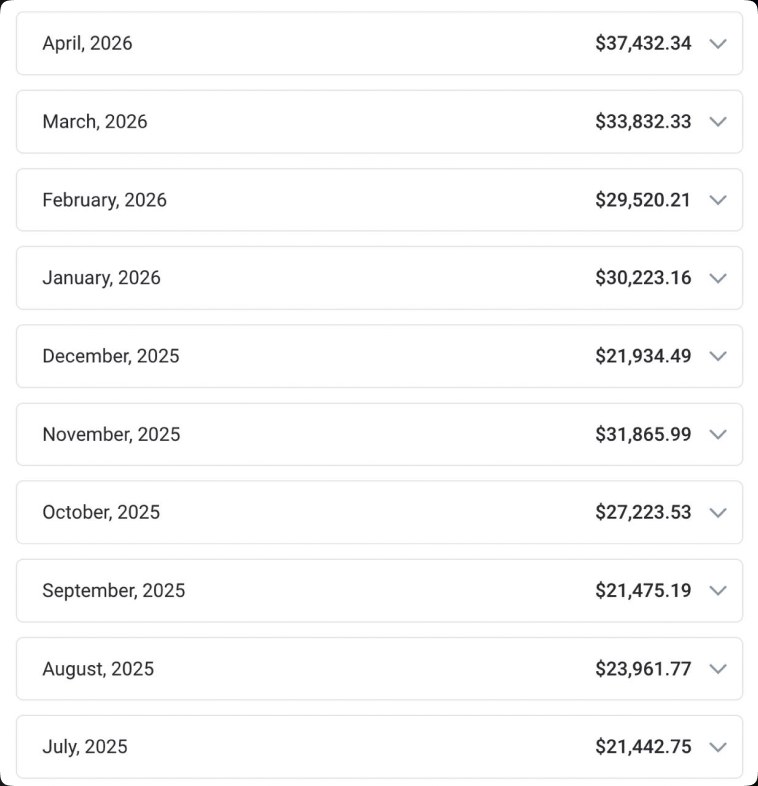This screenshot has width=758, height=786.
Task: Click the $31,865.99 November amount
Action: click(x=643, y=434)
